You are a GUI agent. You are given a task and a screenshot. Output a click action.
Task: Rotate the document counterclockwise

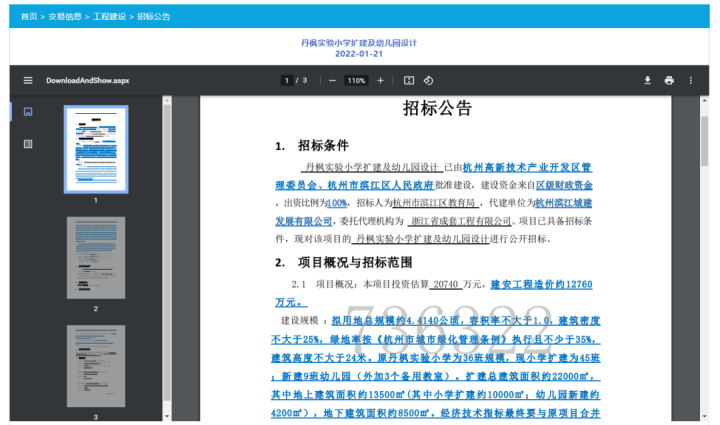click(x=428, y=80)
